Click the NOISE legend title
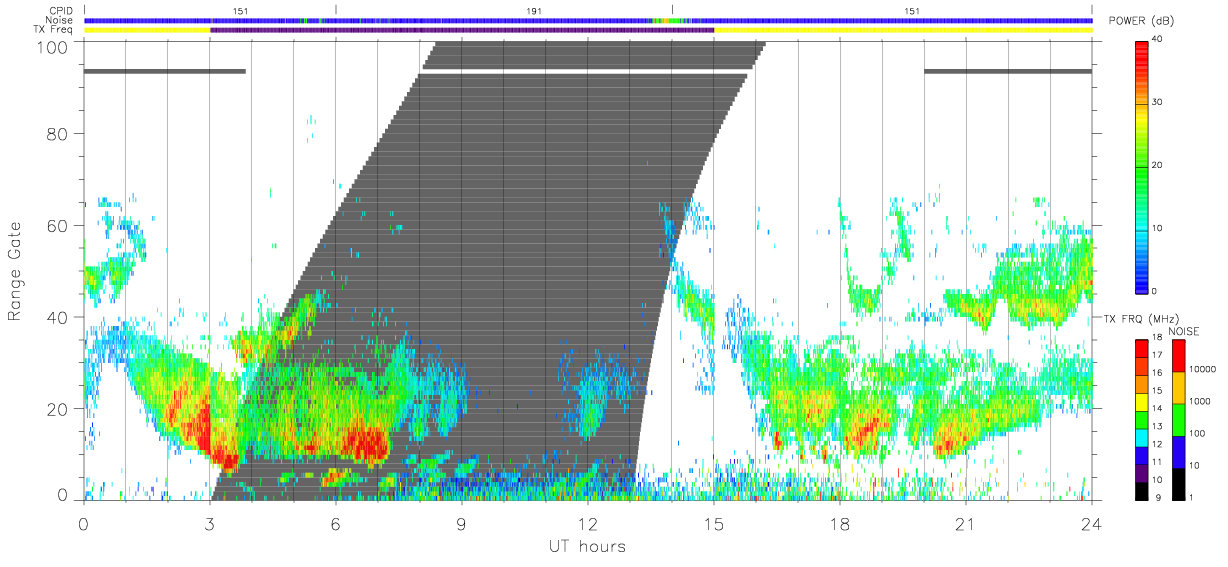Image resolution: width=1228 pixels, height=567 pixels. point(1186,330)
